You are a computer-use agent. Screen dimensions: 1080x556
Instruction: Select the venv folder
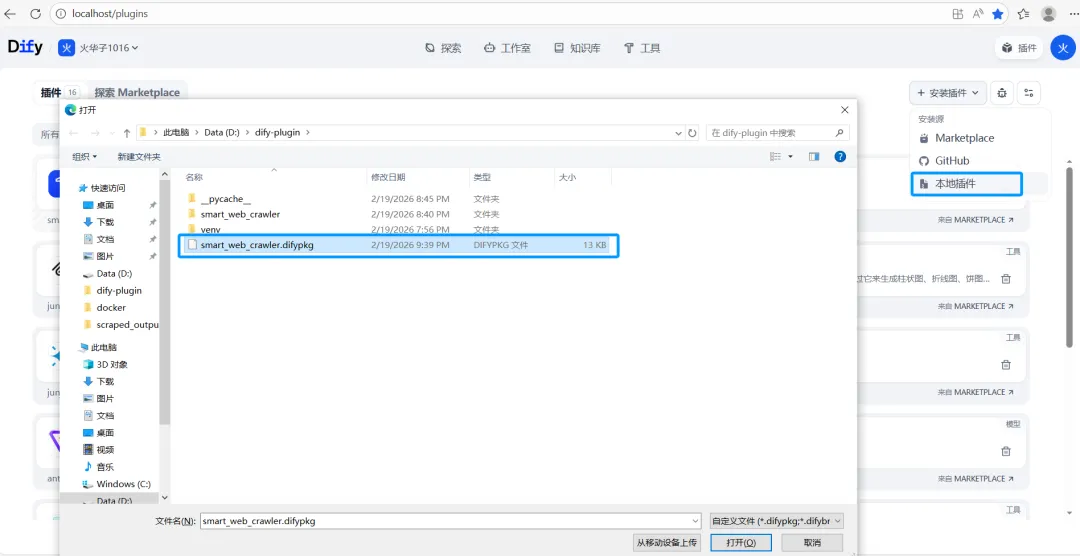point(210,229)
